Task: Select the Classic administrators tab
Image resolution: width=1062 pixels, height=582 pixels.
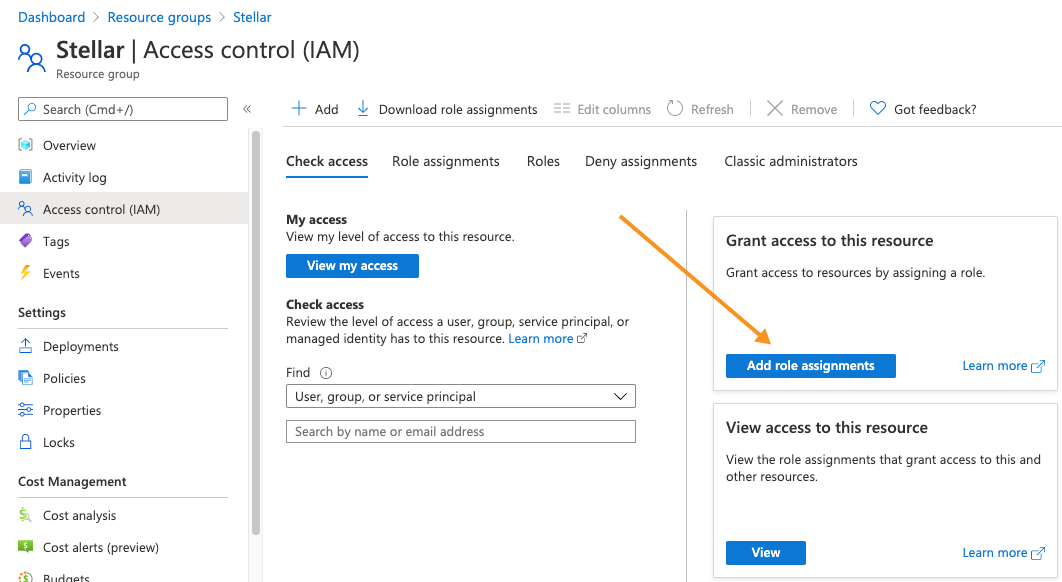Action: [x=790, y=161]
